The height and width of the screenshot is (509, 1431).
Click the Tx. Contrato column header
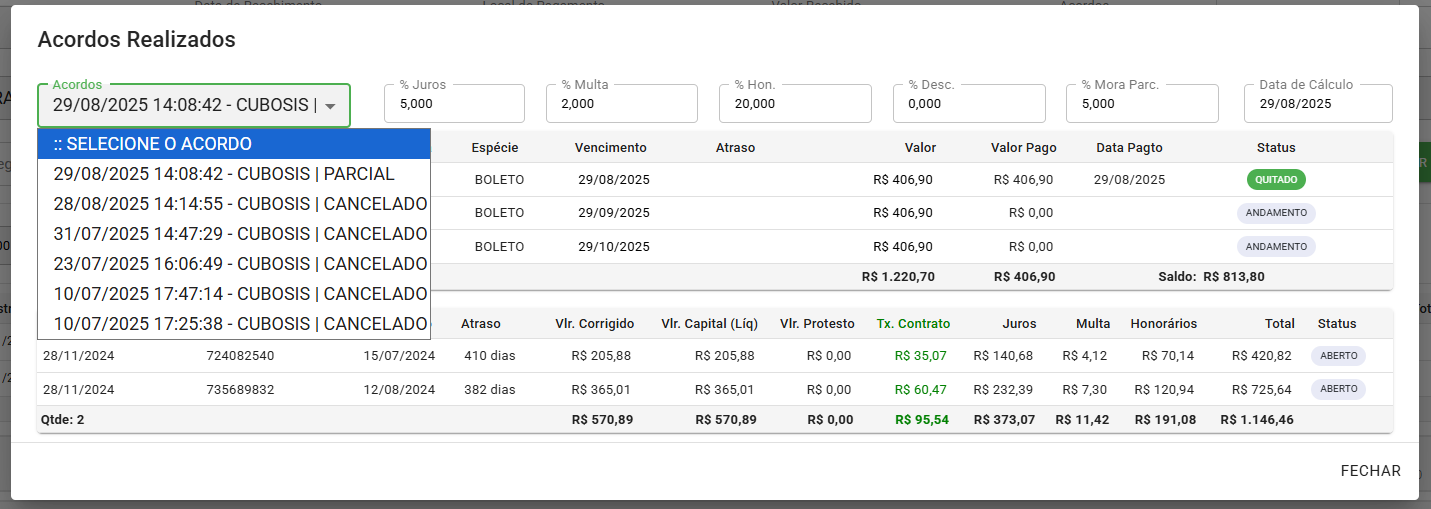913,324
